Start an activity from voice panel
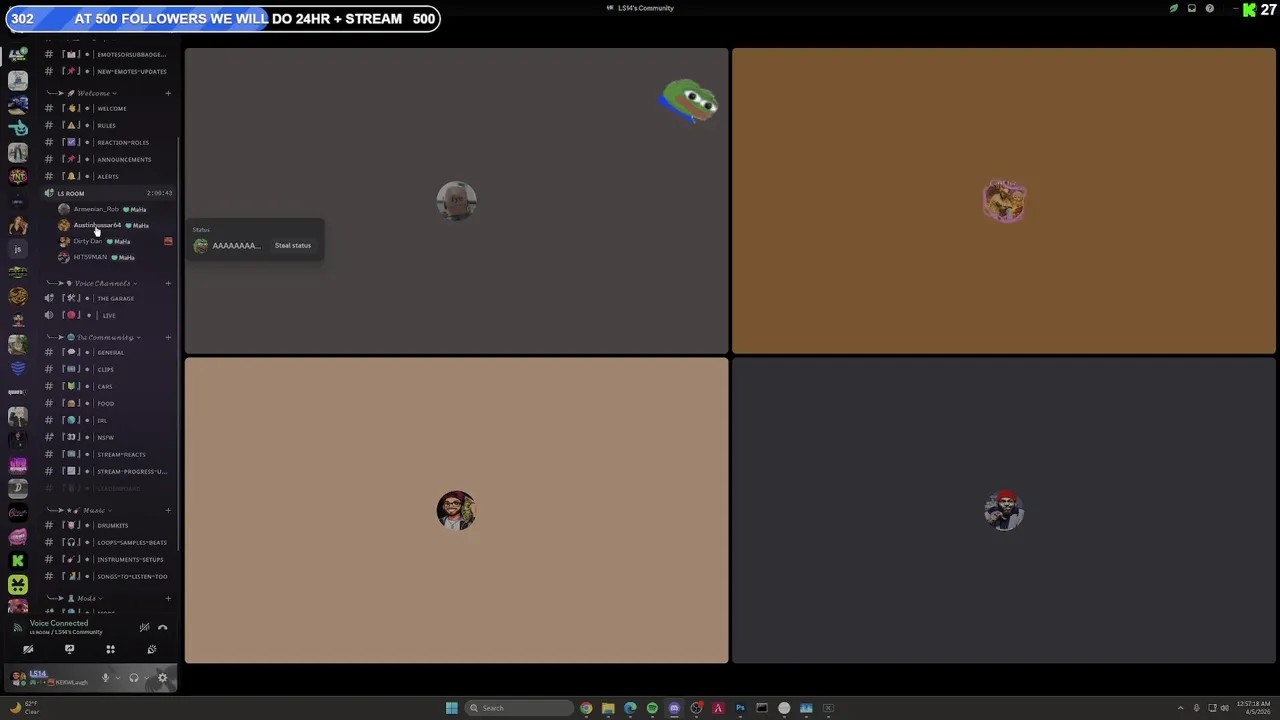This screenshot has height=720, width=1280. click(110, 649)
